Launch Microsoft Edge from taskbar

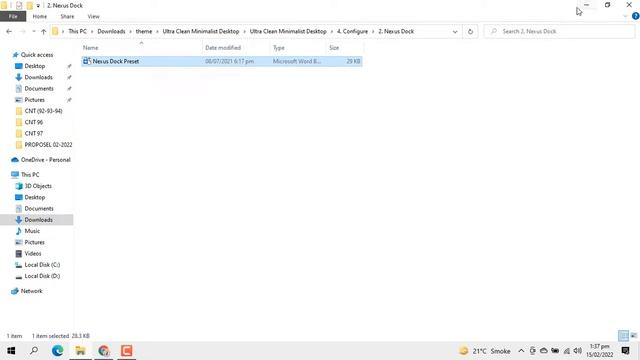pos(58,351)
